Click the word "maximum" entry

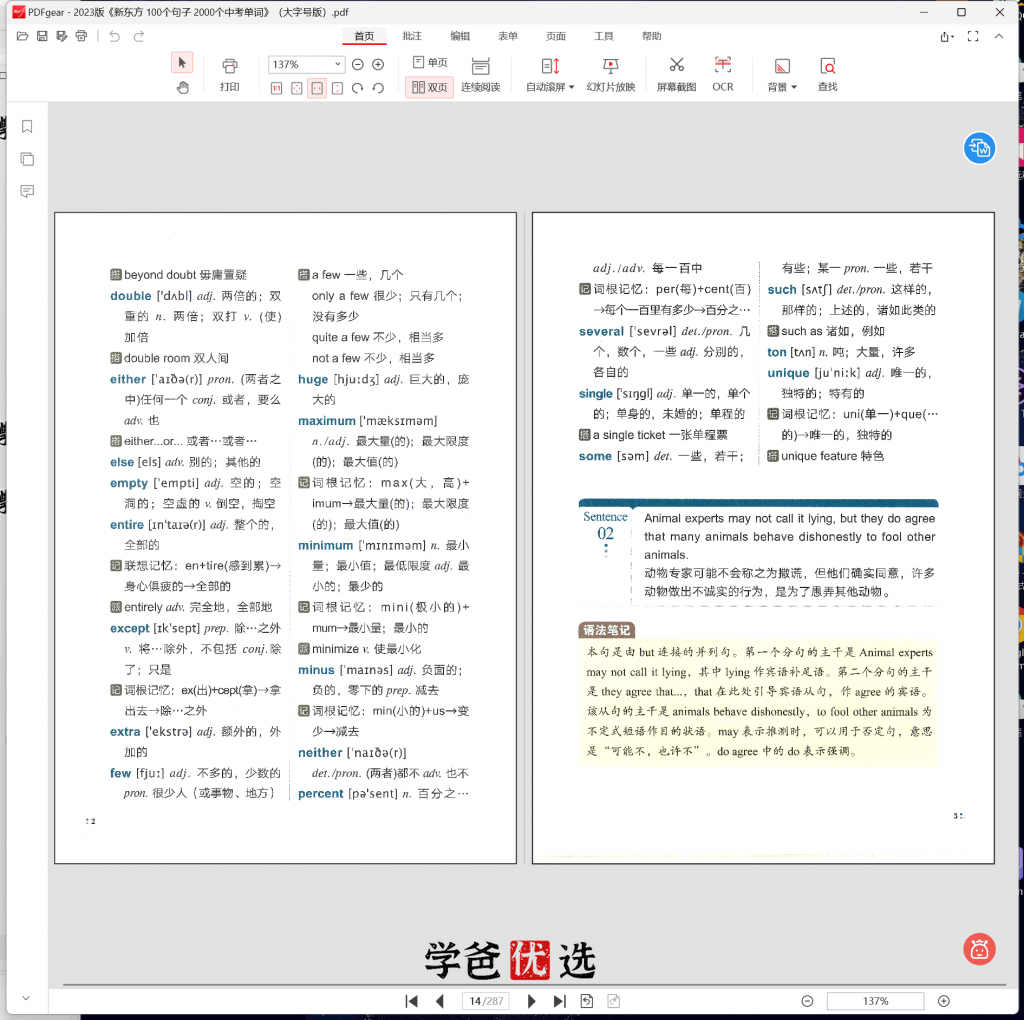(327, 421)
